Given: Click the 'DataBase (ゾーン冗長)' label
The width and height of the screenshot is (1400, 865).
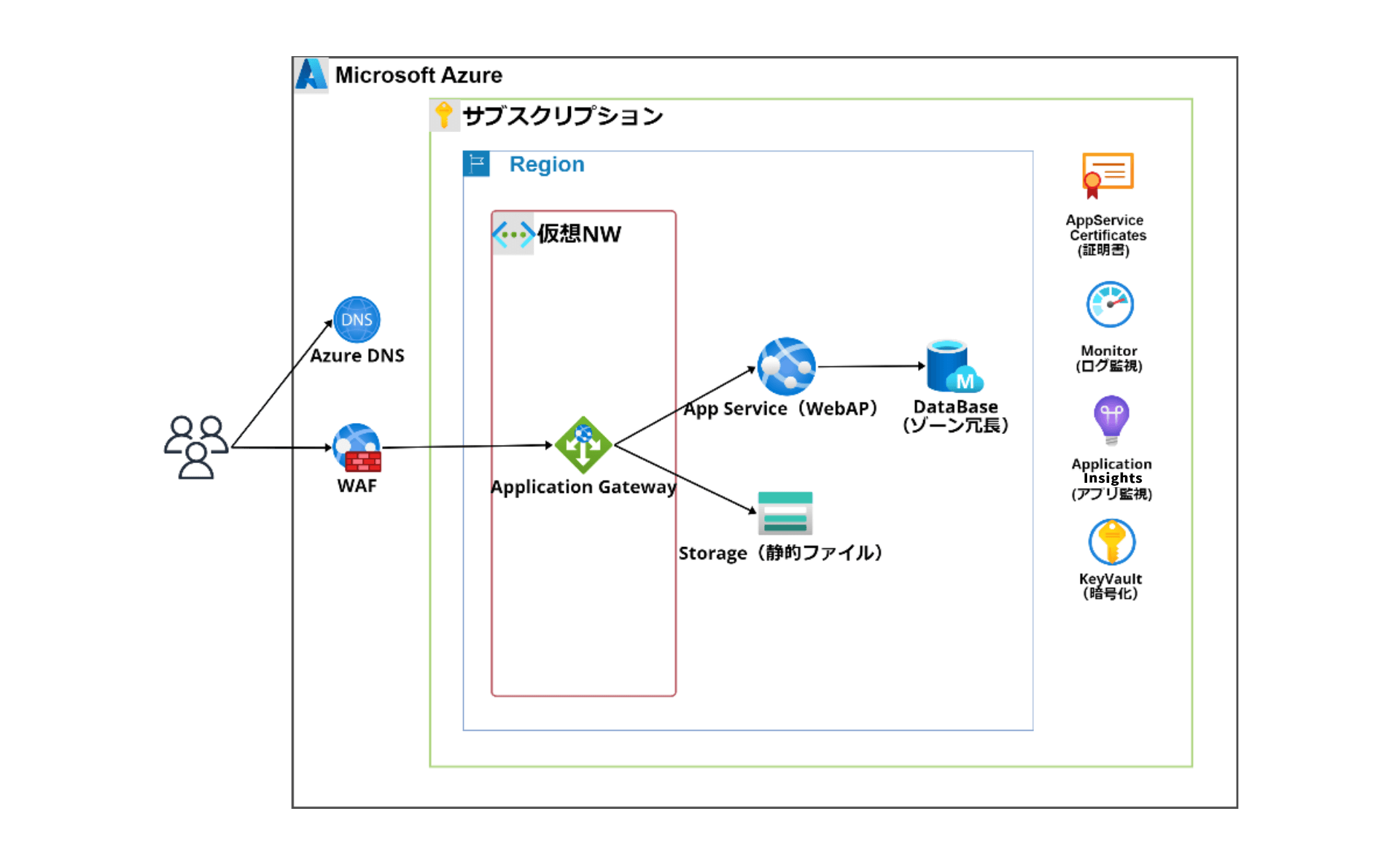Looking at the screenshot, I should (x=955, y=416).
